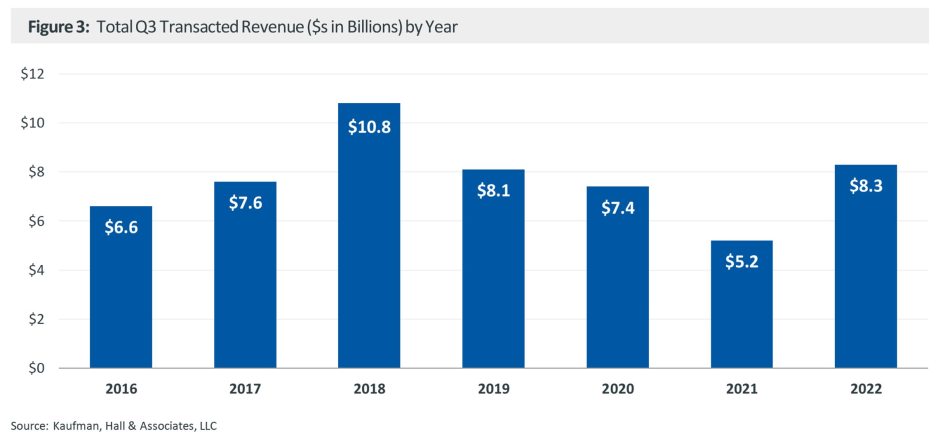The image size is (938, 443).
Task: Select the $10 y-axis label
Action: (x=34, y=123)
